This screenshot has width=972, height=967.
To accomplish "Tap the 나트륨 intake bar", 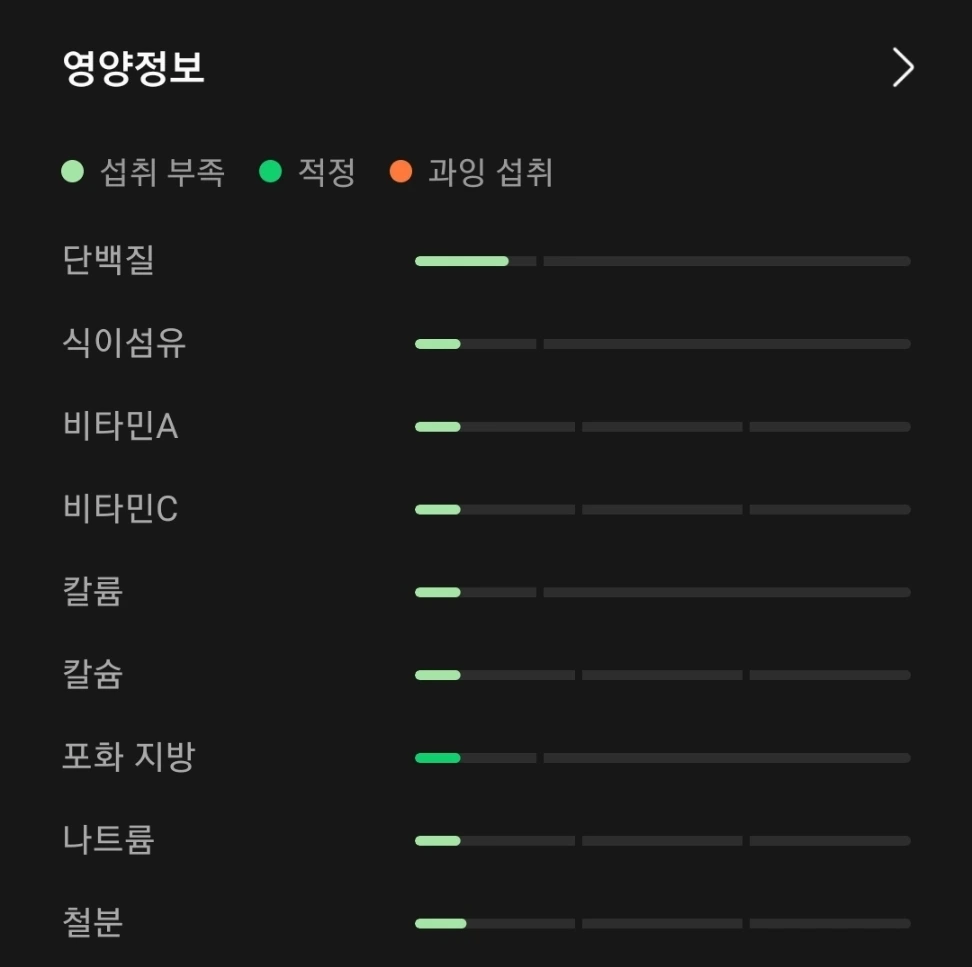I will [663, 841].
